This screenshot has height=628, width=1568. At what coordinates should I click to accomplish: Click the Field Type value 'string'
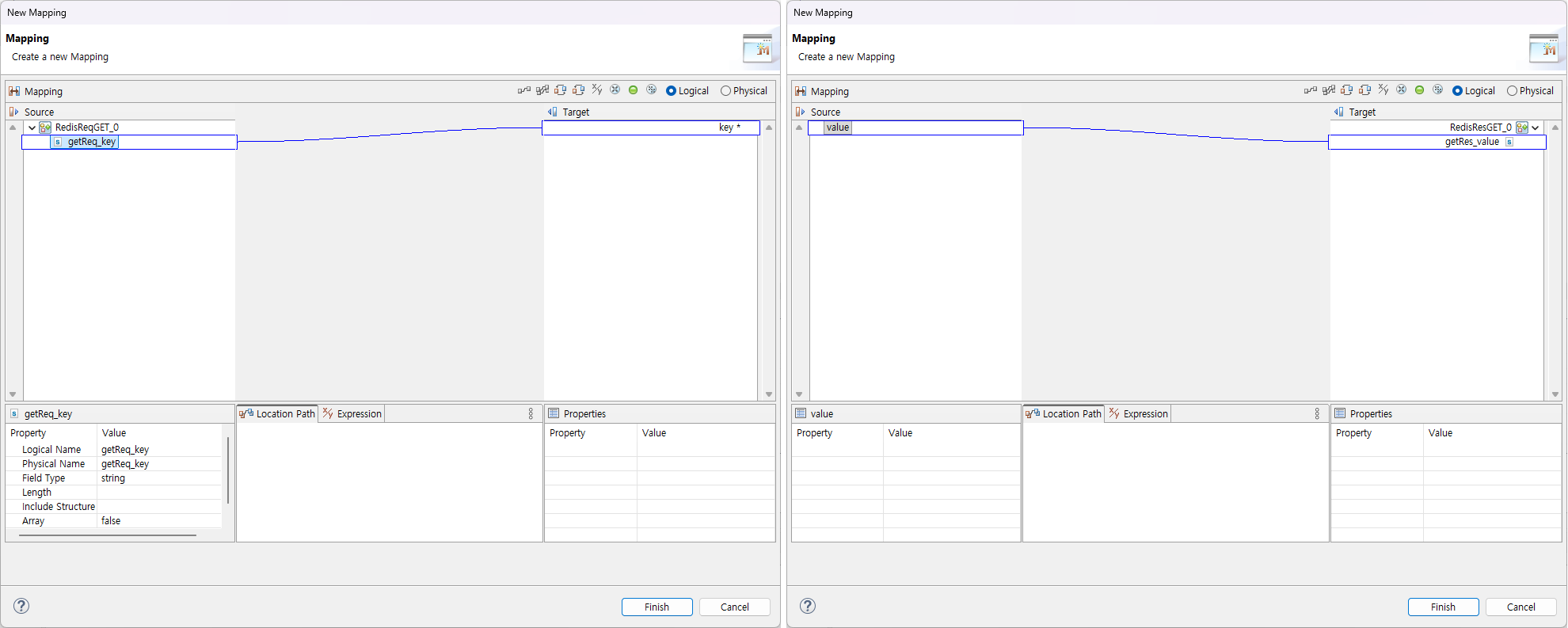click(x=113, y=478)
